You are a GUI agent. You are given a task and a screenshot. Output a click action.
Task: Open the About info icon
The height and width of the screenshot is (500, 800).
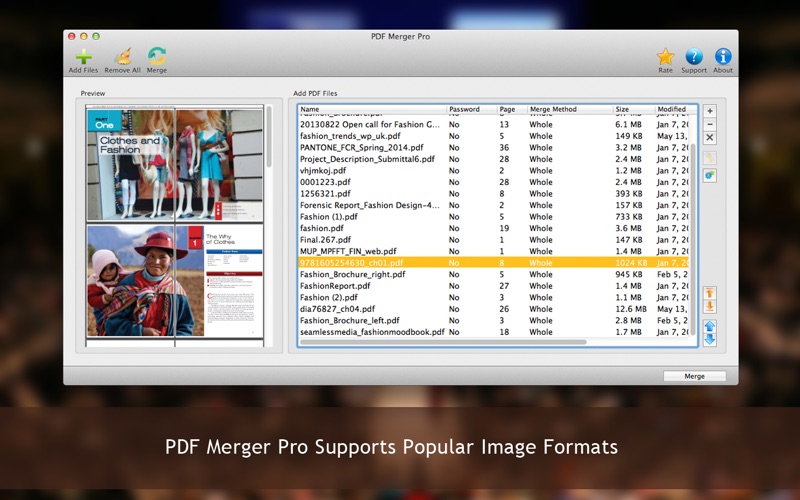[x=723, y=57]
